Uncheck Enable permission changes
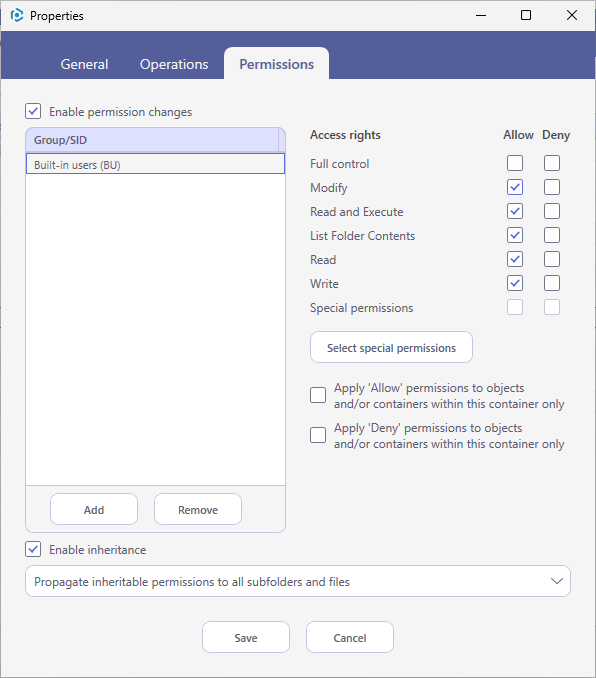Viewport: 596px width, 678px height. click(x=33, y=111)
